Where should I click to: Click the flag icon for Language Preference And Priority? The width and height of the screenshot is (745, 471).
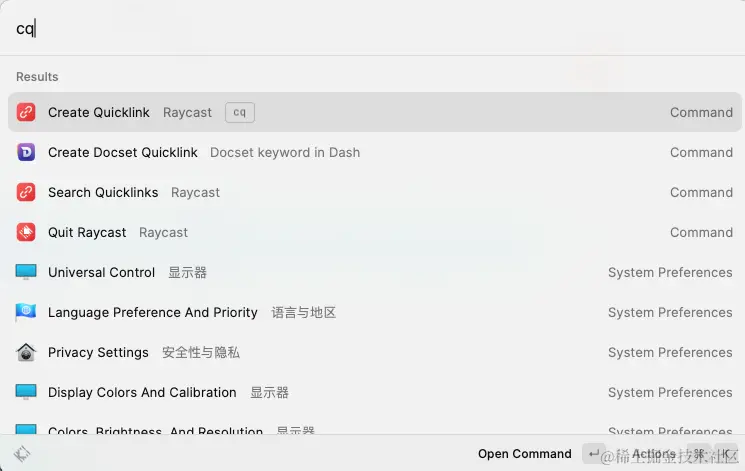coord(26,312)
